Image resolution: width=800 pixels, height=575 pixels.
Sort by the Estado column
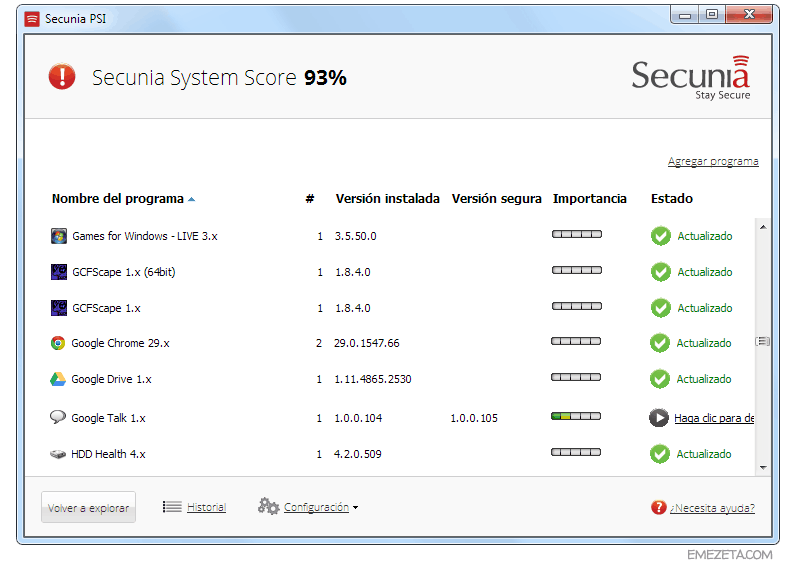coord(671,199)
